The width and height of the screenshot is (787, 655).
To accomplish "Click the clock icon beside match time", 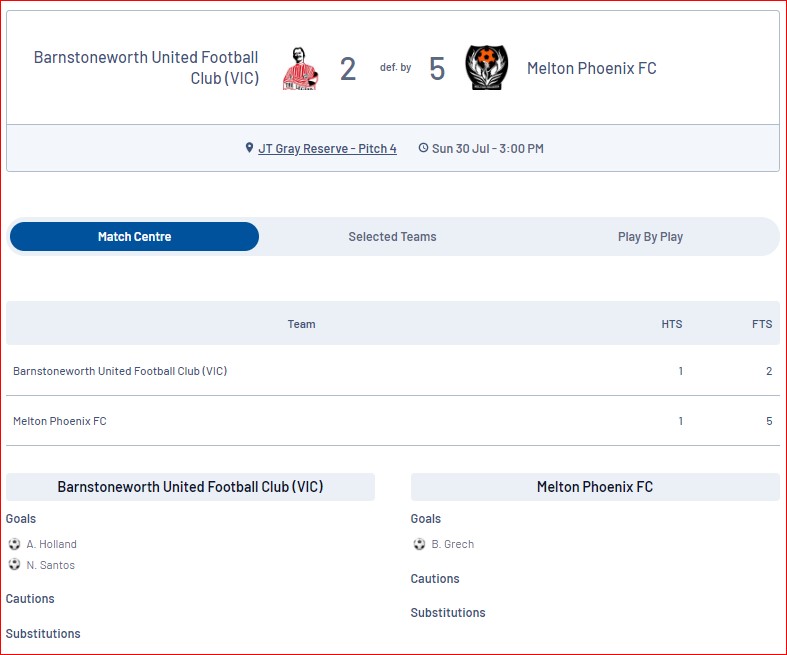I will click(x=423, y=148).
